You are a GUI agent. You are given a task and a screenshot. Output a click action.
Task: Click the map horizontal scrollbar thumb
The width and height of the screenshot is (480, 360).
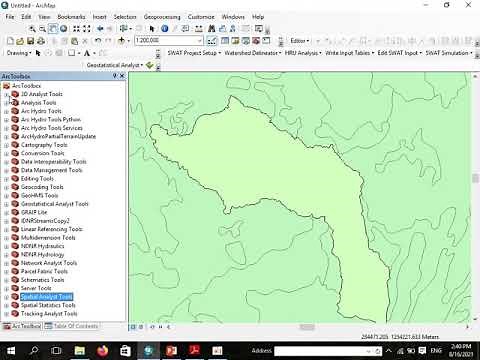pyautogui.click(x=307, y=327)
